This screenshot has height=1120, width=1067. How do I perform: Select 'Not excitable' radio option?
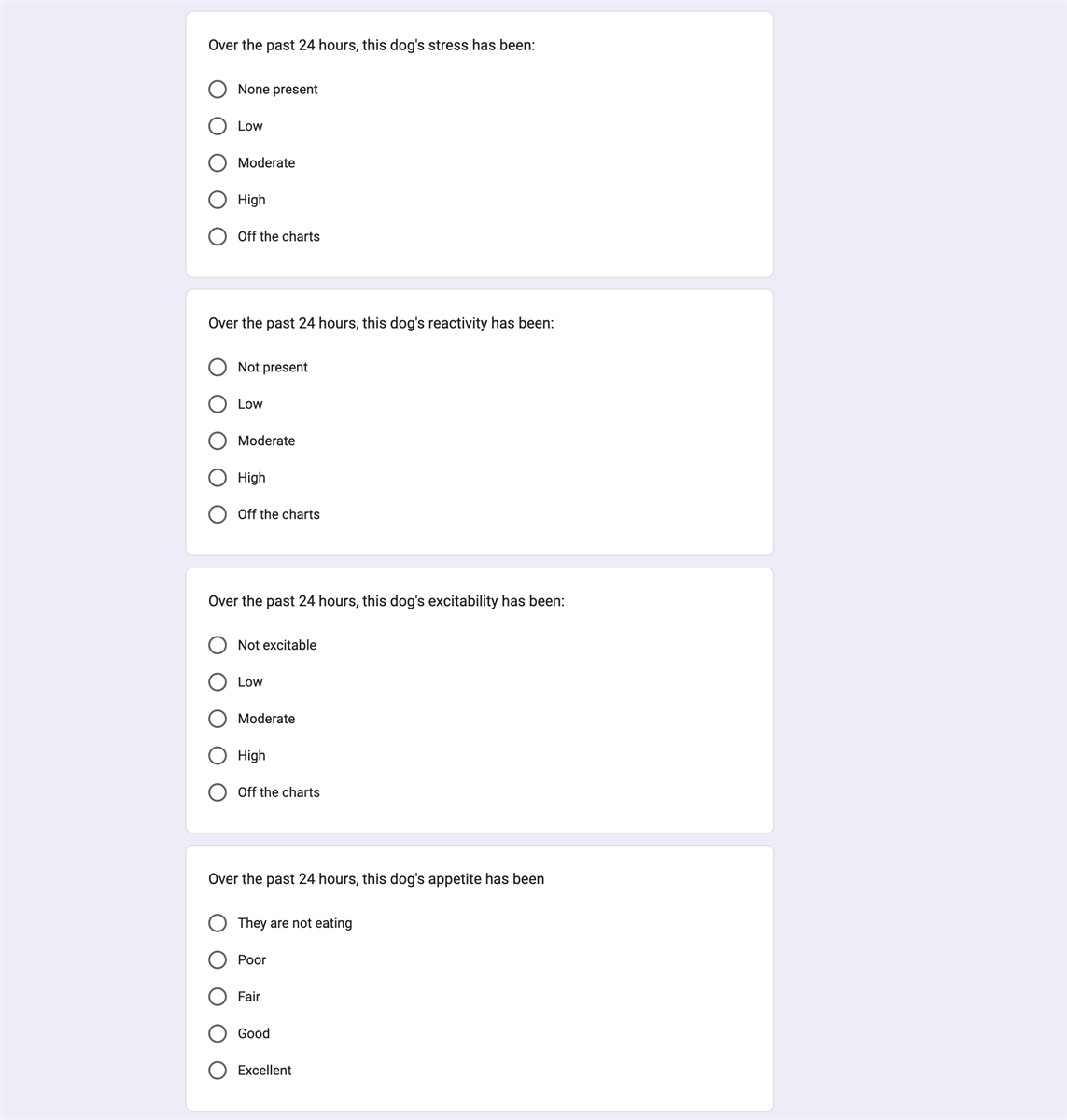218,645
